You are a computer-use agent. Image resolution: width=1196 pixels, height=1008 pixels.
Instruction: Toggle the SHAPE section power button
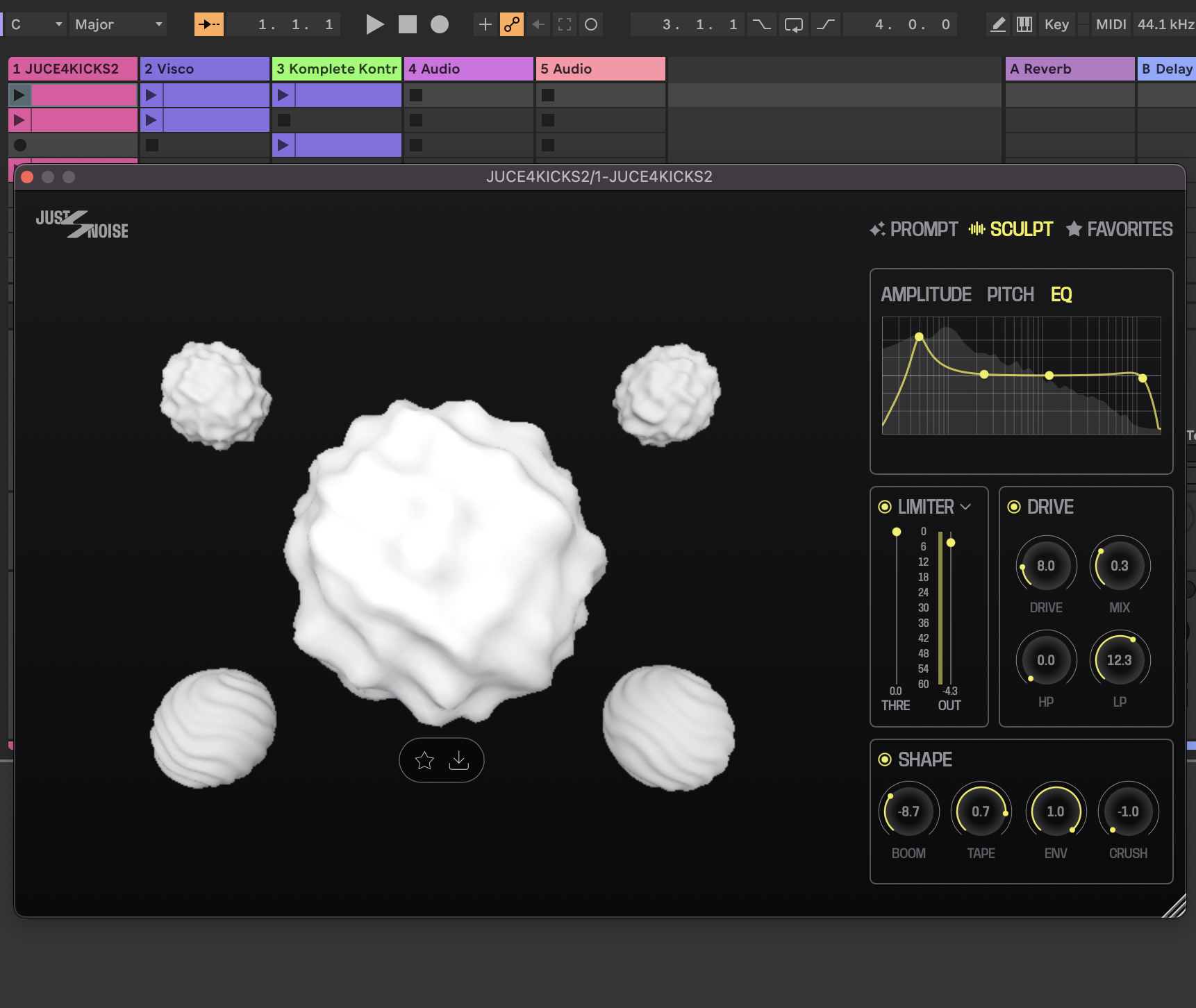tap(885, 759)
